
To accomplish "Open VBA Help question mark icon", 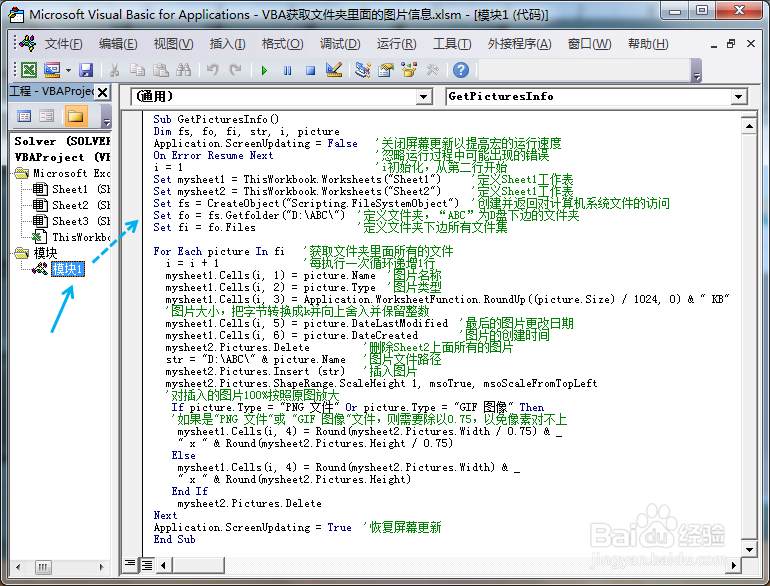I will pos(461,70).
